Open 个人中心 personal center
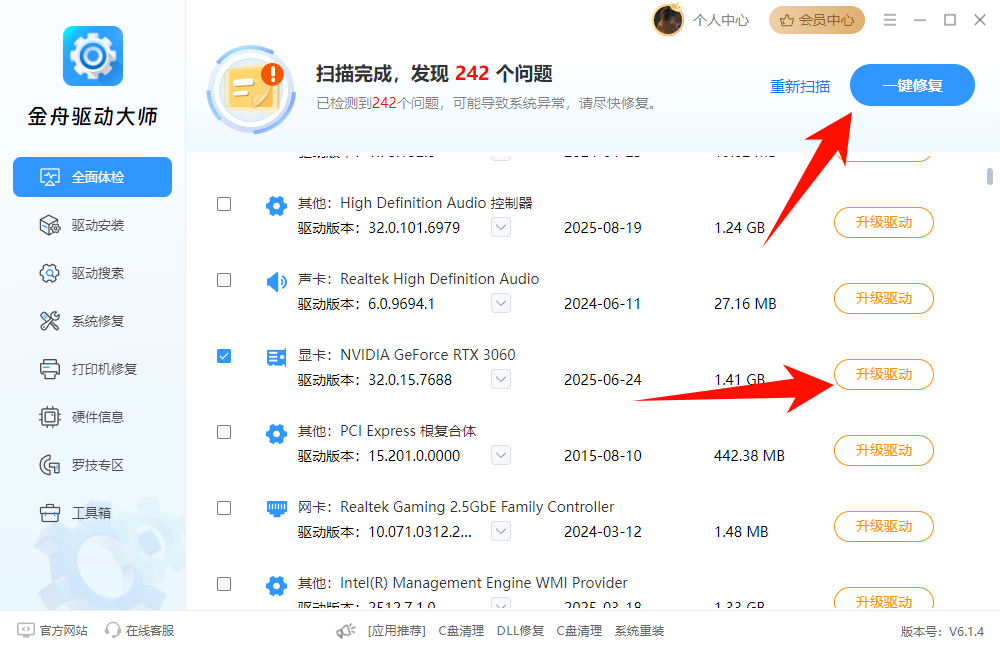Image resolution: width=1000 pixels, height=650 pixels. tap(721, 20)
